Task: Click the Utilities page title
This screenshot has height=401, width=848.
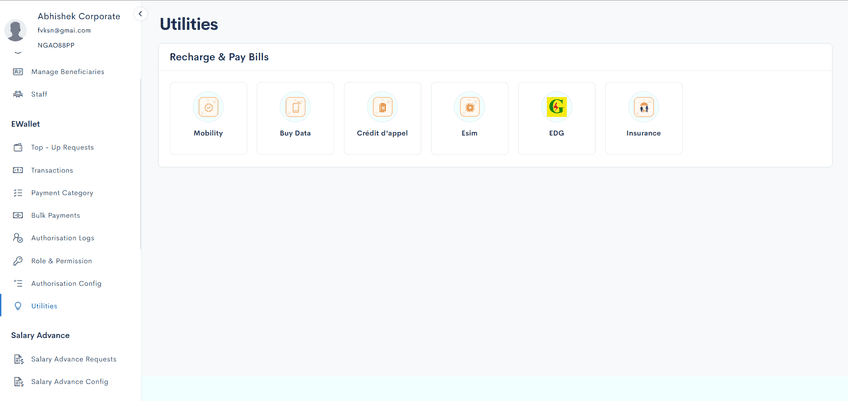Action: tap(189, 24)
